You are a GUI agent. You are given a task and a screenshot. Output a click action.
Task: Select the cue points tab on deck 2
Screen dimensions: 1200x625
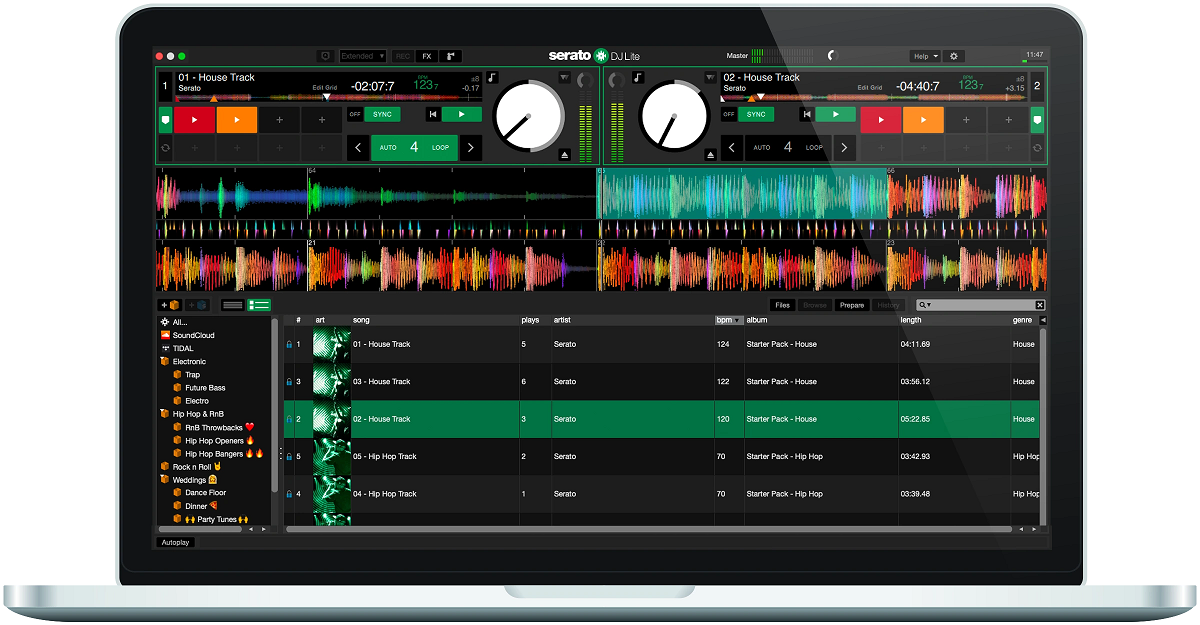pyautogui.click(x=1037, y=120)
